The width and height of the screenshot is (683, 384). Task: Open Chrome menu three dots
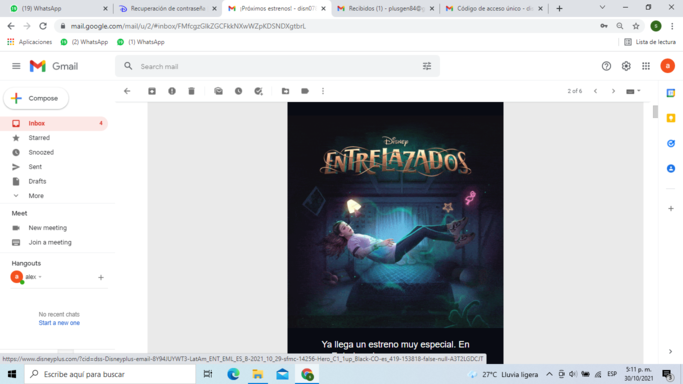(672, 26)
